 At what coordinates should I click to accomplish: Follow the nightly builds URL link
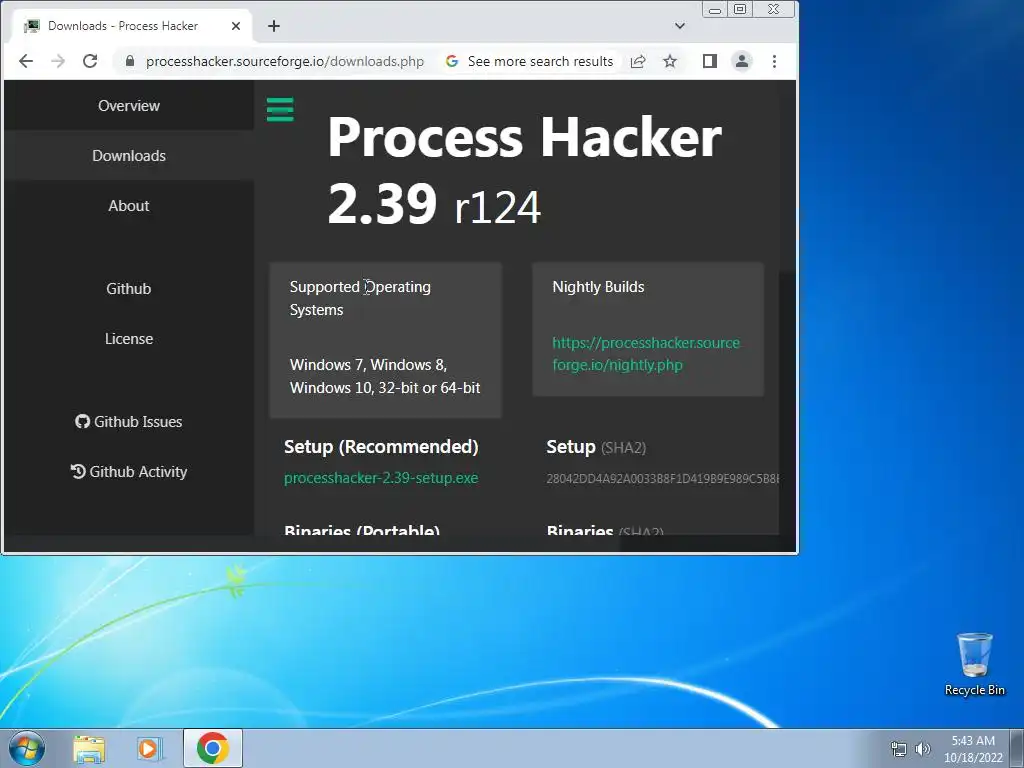[646, 353]
